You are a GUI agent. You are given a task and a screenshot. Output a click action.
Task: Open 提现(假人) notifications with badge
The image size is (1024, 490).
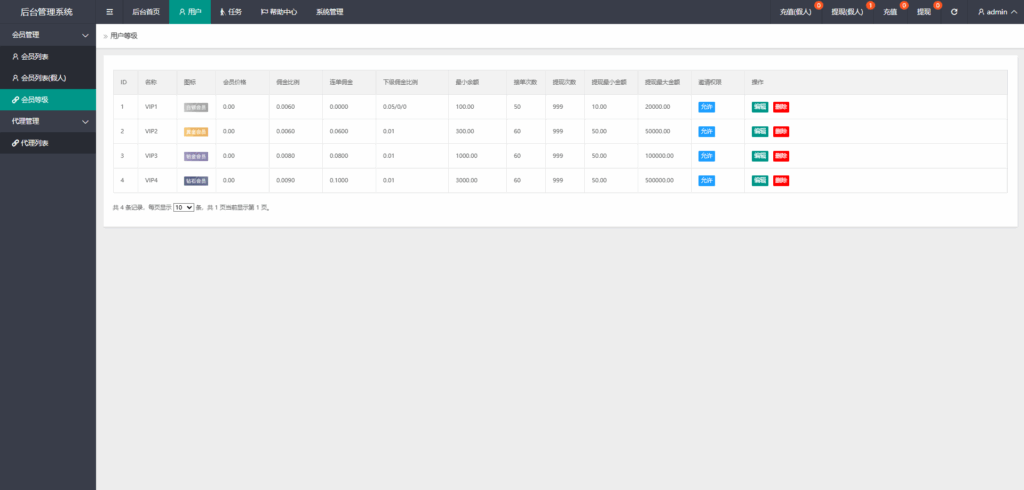847,12
